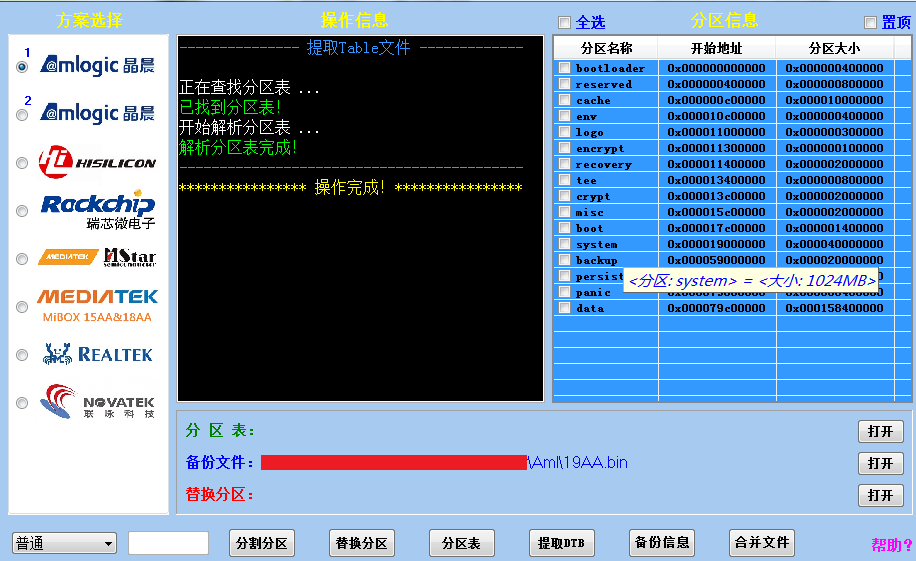Click the 提取DTB button
The height and width of the screenshot is (561, 916).
(561, 543)
